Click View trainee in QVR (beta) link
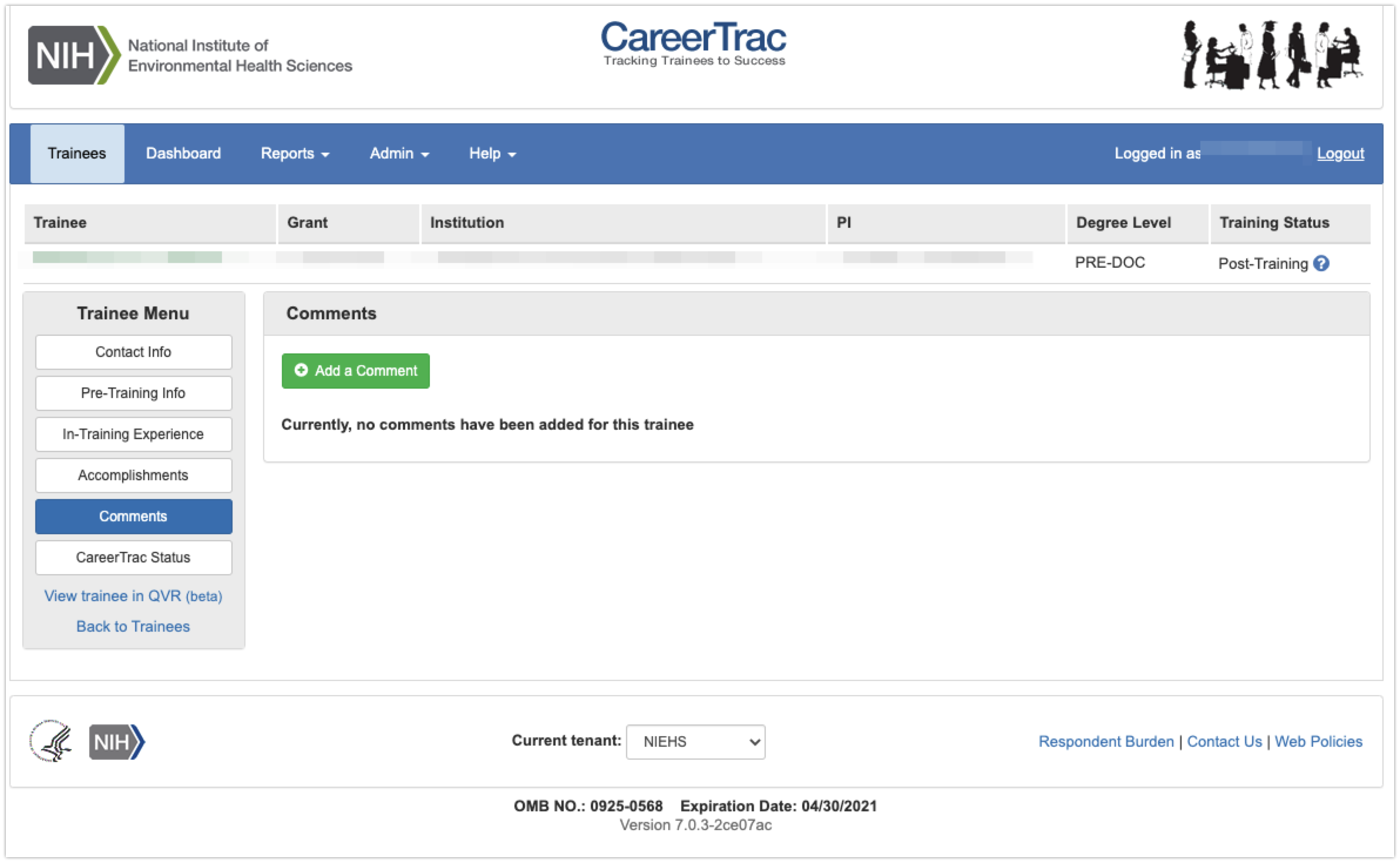The height and width of the screenshot is (863, 1400). click(x=133, y=596)
